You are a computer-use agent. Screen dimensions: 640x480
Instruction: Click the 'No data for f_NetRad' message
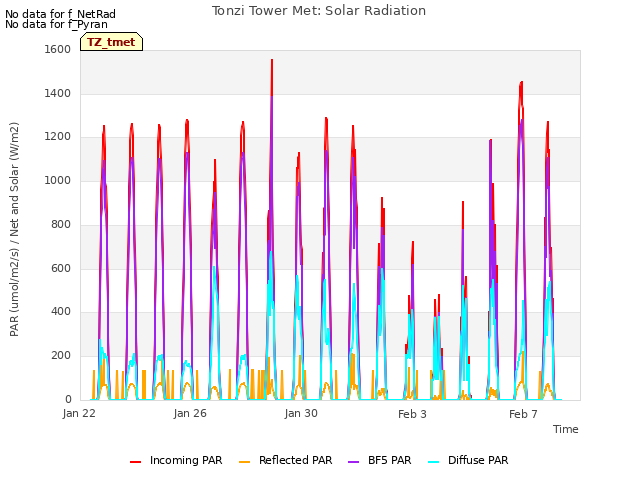[60, 14]
